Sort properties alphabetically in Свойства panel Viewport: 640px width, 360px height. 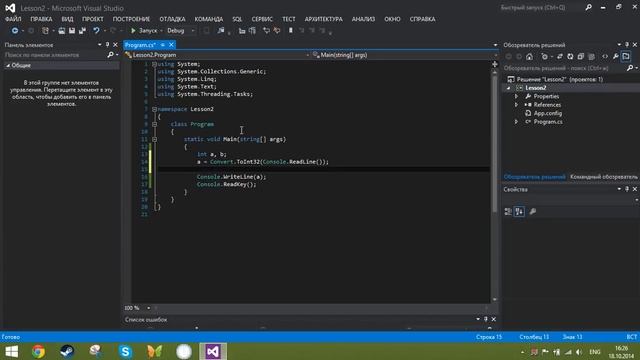click(x=519, y=211)
